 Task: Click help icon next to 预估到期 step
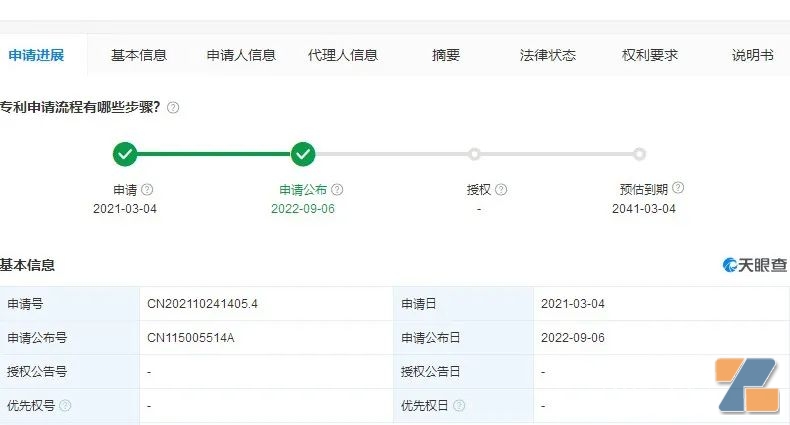pyautogui.click(x=678, y=188)
